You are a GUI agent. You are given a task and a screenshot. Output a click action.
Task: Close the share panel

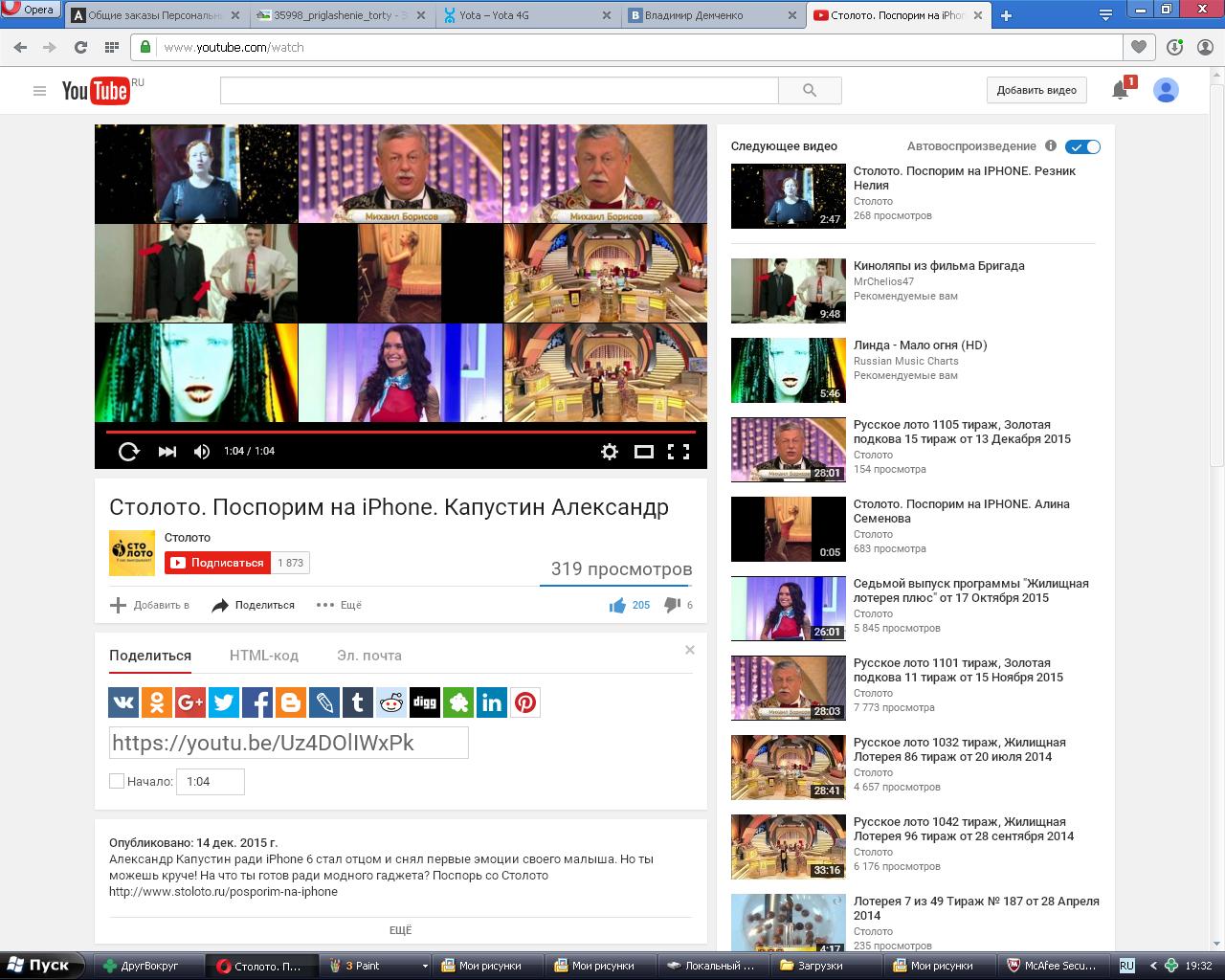click(689, 650)
